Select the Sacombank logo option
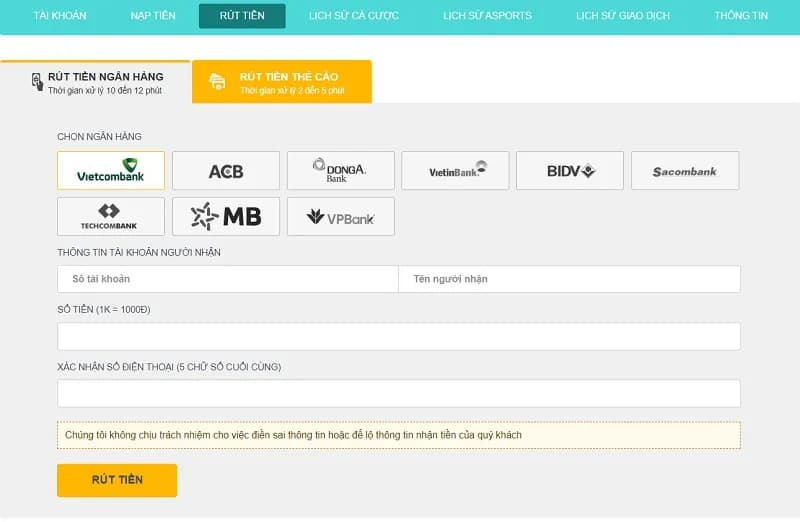Screen dimensions: 800x522 coord(685,171)
